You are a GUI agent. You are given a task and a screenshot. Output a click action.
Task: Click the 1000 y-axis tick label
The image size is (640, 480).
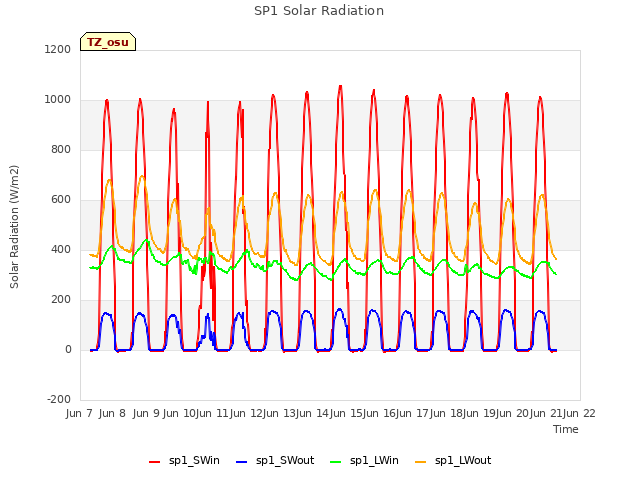(58, 100)
